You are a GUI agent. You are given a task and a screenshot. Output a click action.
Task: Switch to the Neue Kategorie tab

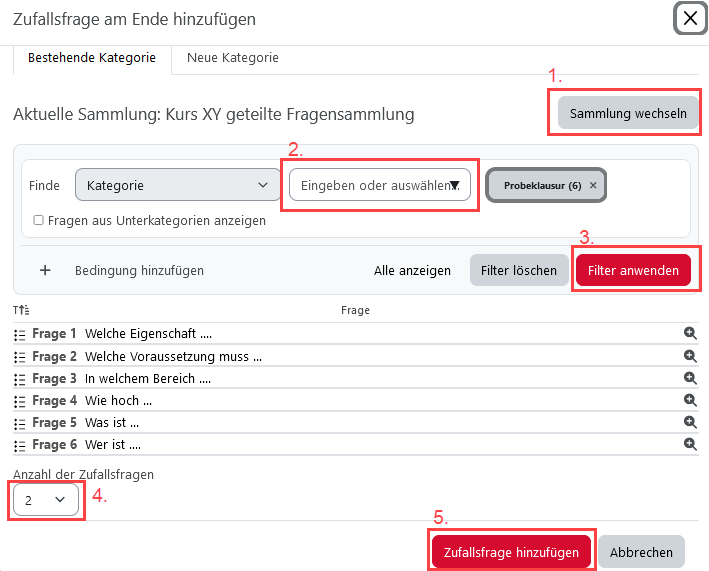pos(233,58)
